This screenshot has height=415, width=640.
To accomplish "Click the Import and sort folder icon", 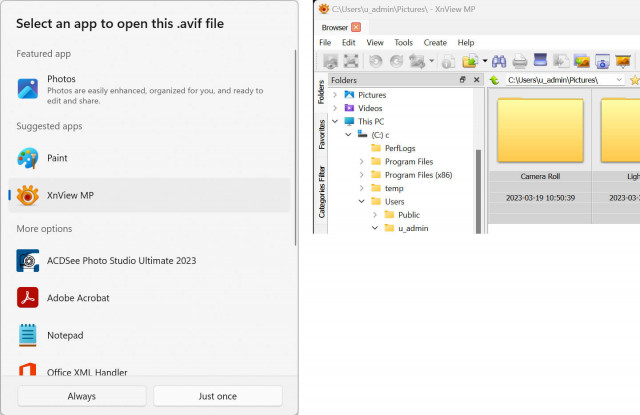I will click(x=470, y=61).
